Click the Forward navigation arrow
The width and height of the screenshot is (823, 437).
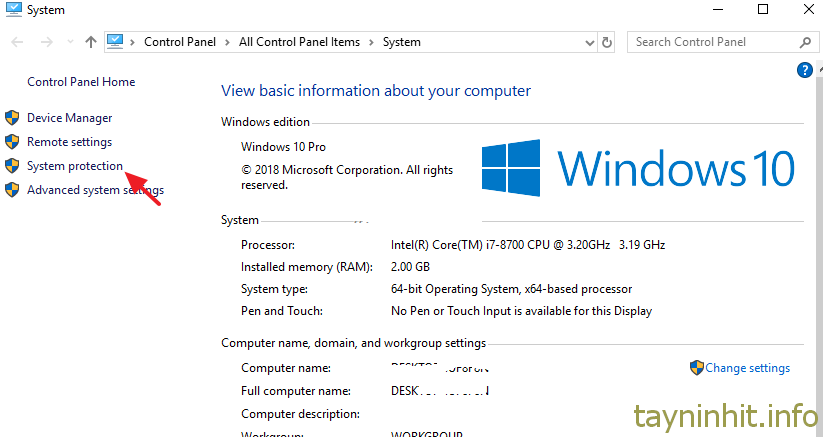[45, 42]
